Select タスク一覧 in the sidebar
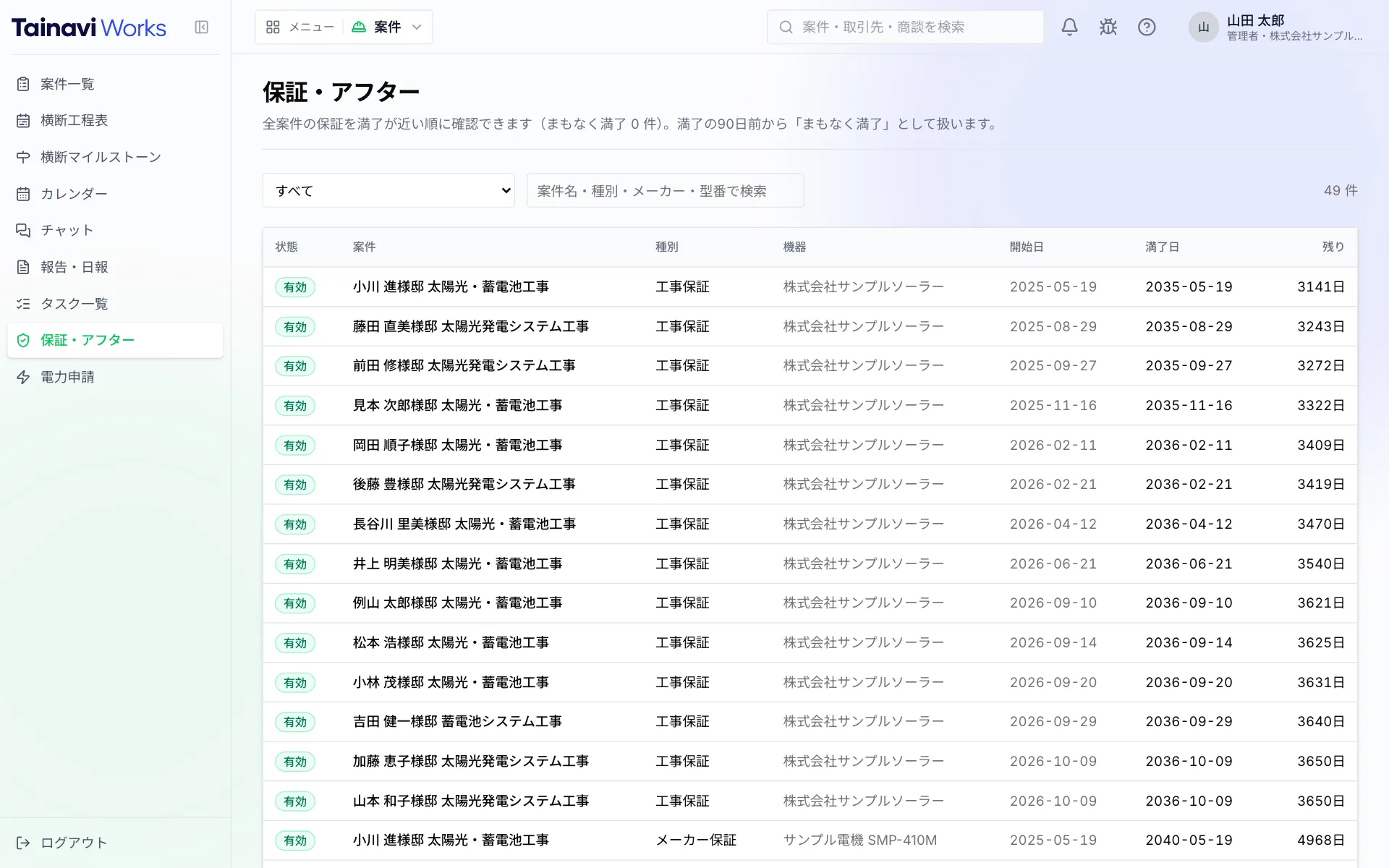The width and height of the screenshot is (1389, 868). [x=115, y=304]
